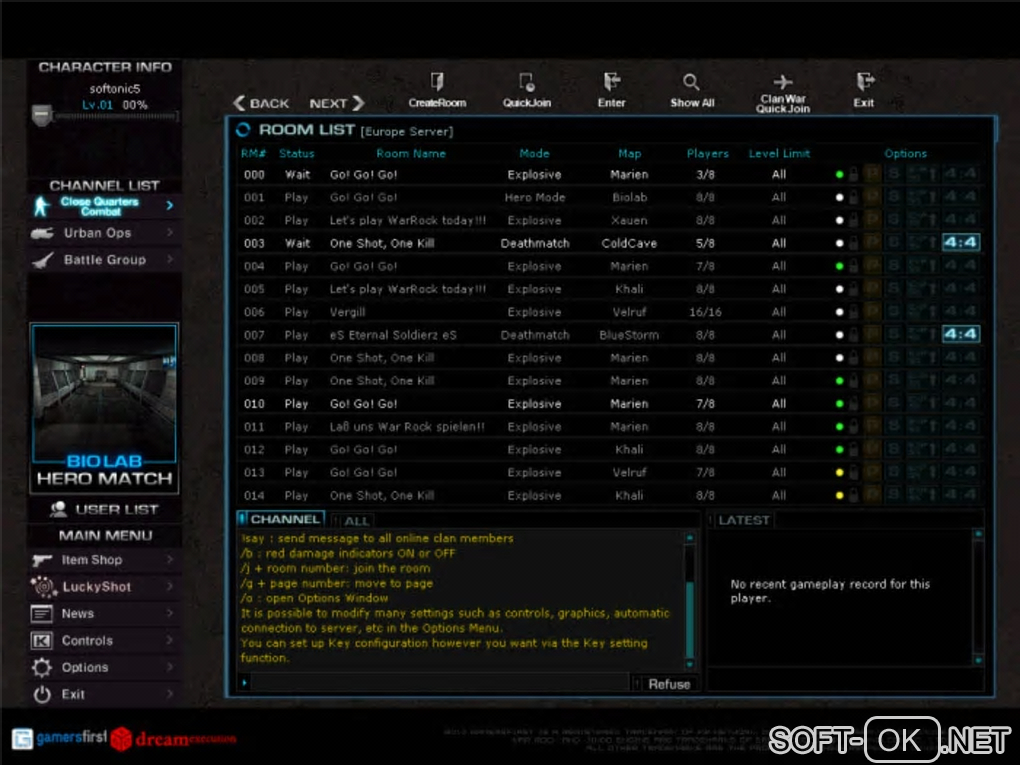Select room 007 eS Eternal Soldierz eS

(x=610, y=334)
